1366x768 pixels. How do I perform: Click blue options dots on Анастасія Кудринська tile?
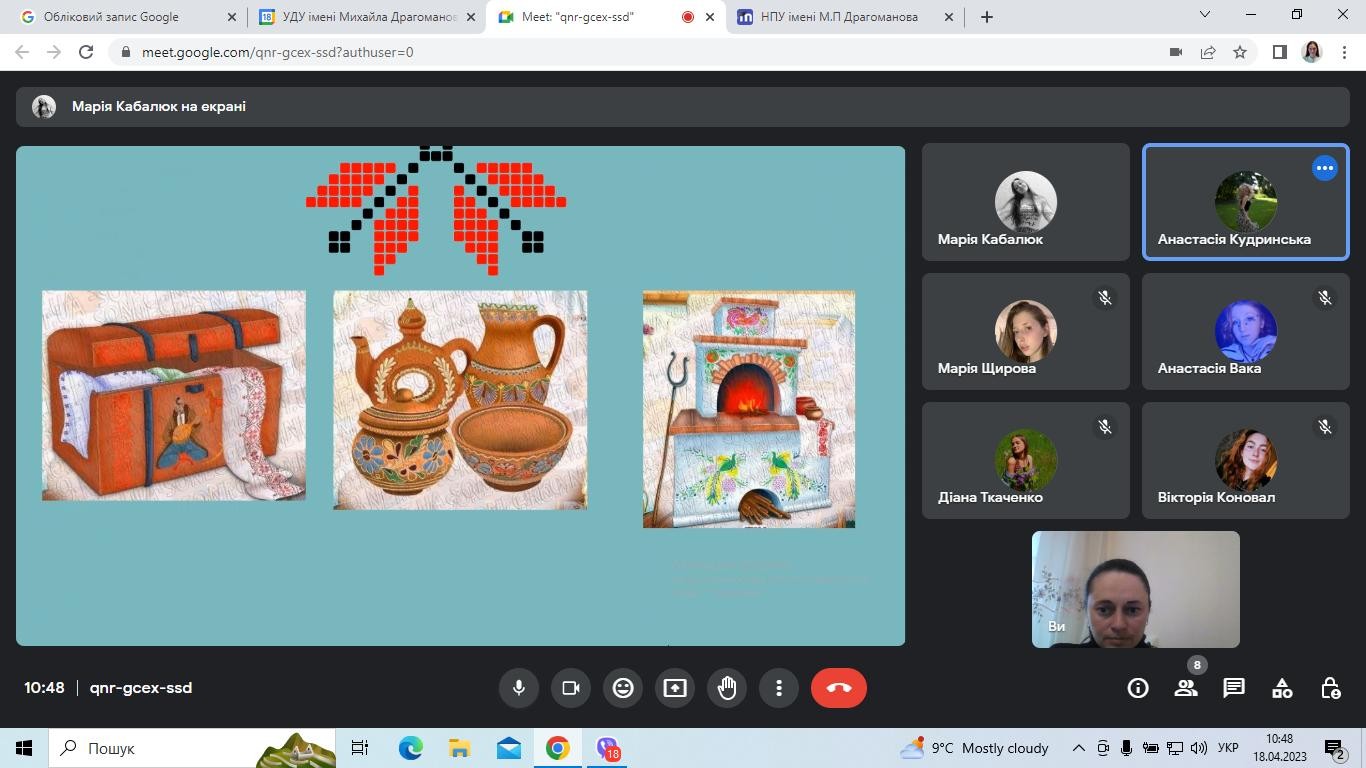click(x=1325, y=168)
